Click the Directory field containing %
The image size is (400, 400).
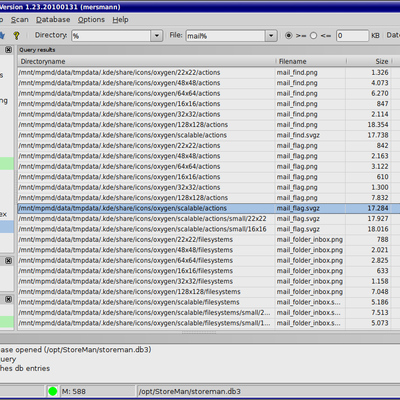[111, 36]
